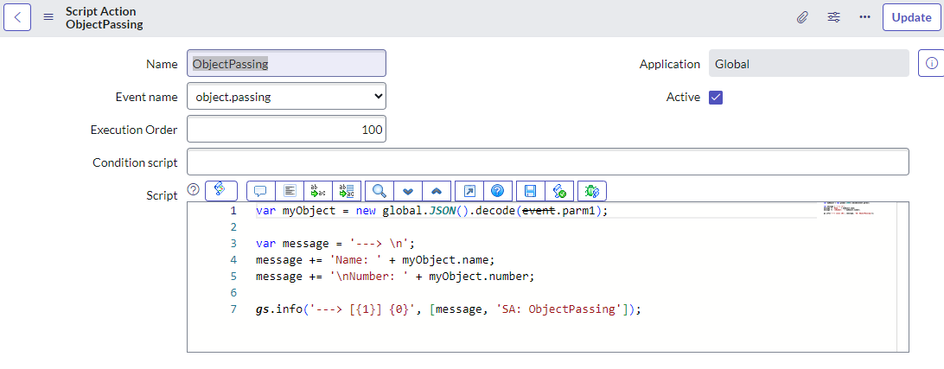Toggle the syntax editor macros icon
The image size is (944, 369).
(221, 191)
